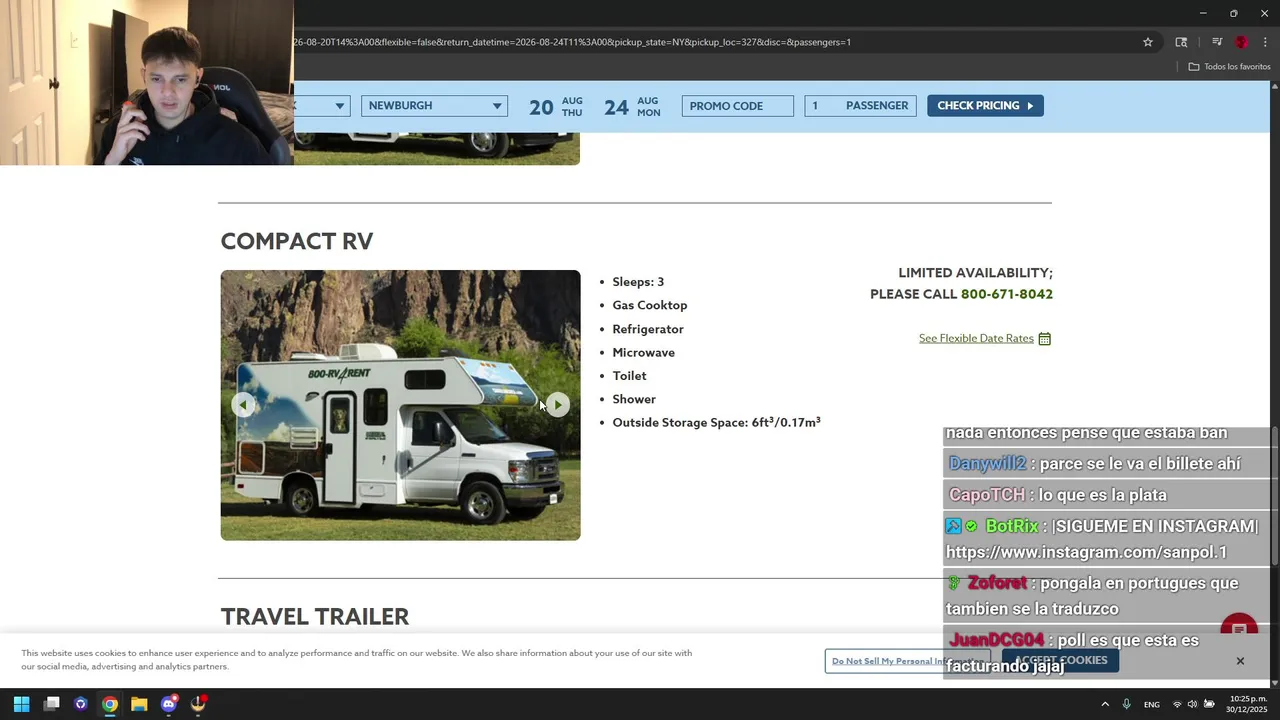Viewport: 1280px width, 720px height.
Task: Switch the ENG input language
Action: tap(1152, 704)
